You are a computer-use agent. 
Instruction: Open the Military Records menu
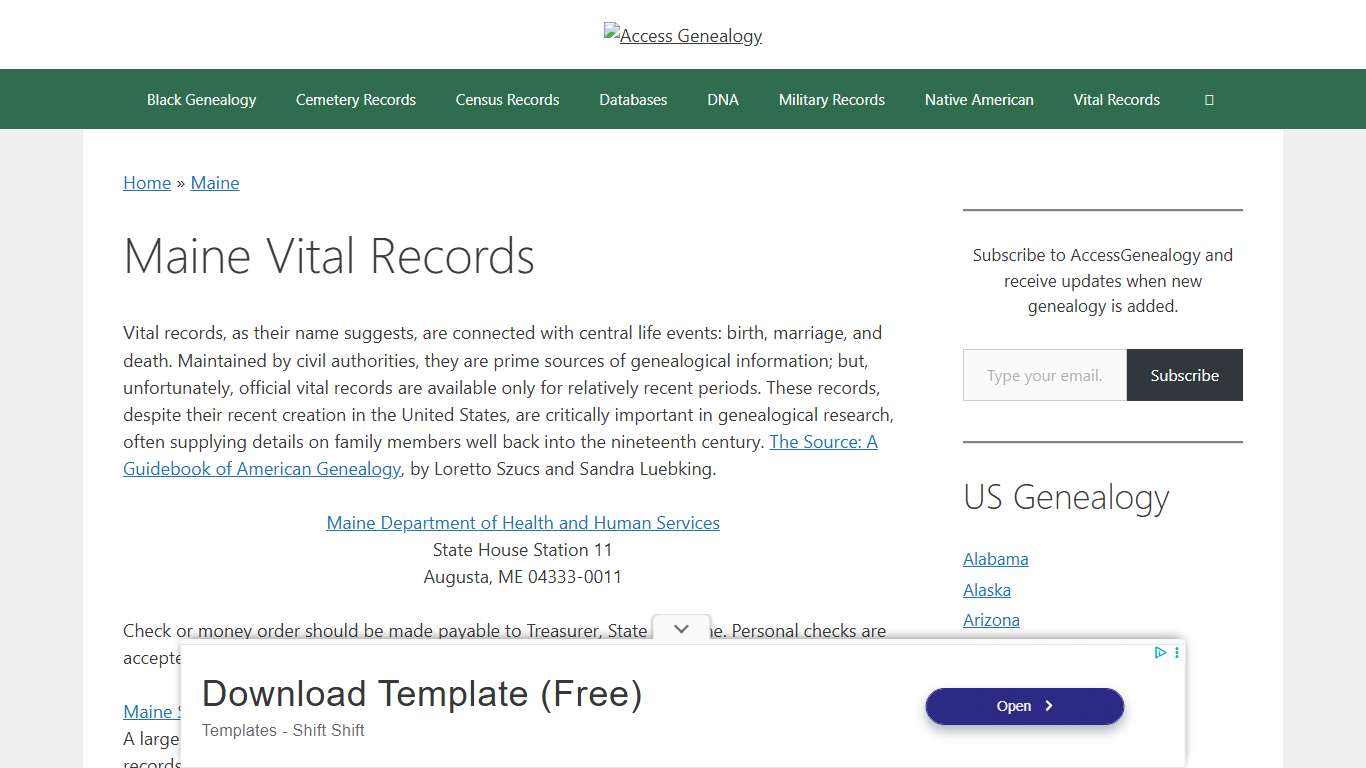(x=831, y=99)
